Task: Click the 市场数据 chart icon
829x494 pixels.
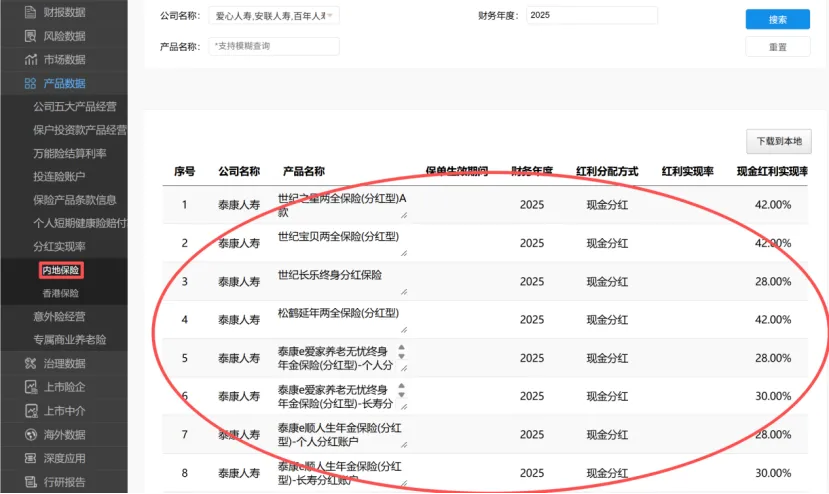Action: click(x=31, y=59)
